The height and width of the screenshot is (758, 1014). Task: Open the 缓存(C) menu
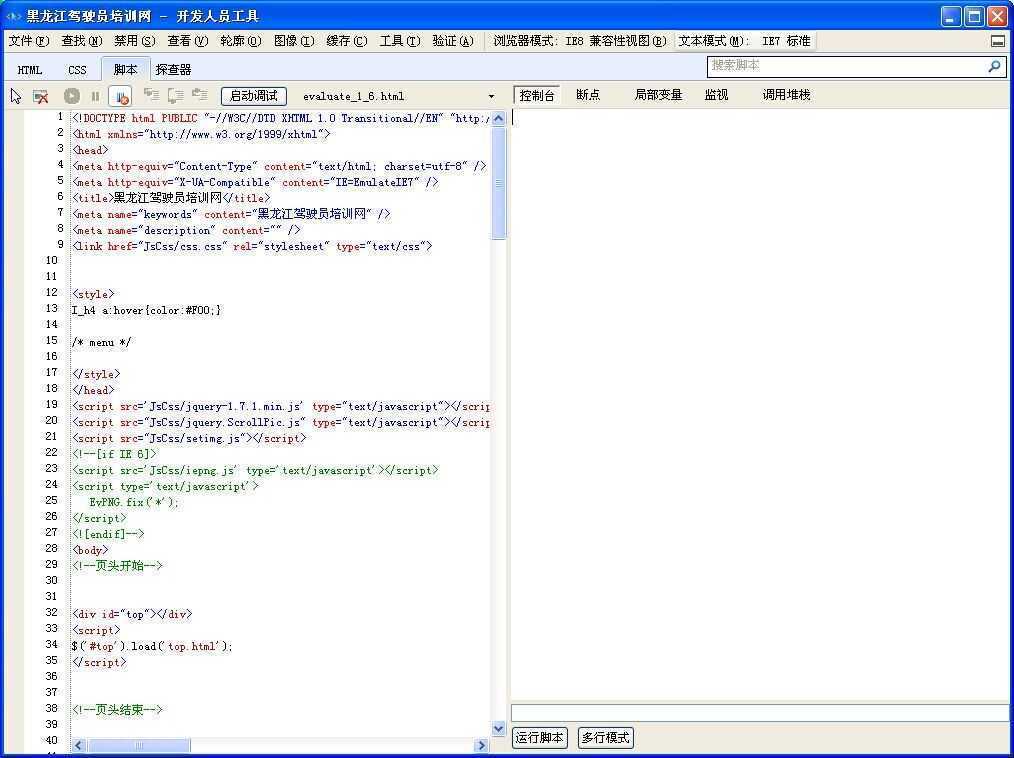[x=347, y=41]
